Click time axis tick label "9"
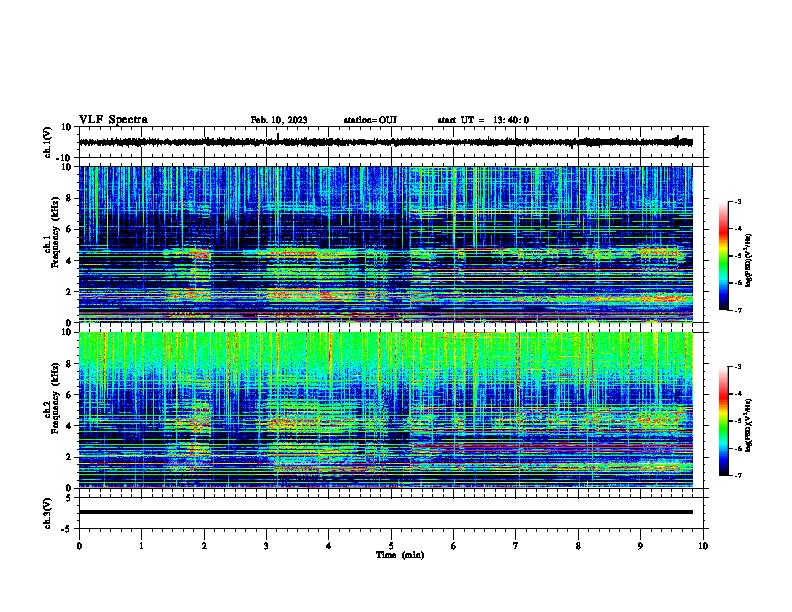792x612 pixels. pos(640,546)
